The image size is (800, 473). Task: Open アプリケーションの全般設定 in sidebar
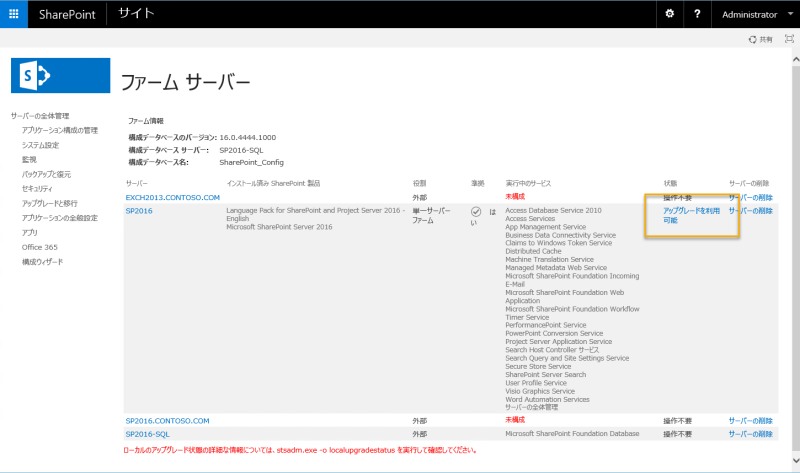click(x=60, y=218)
